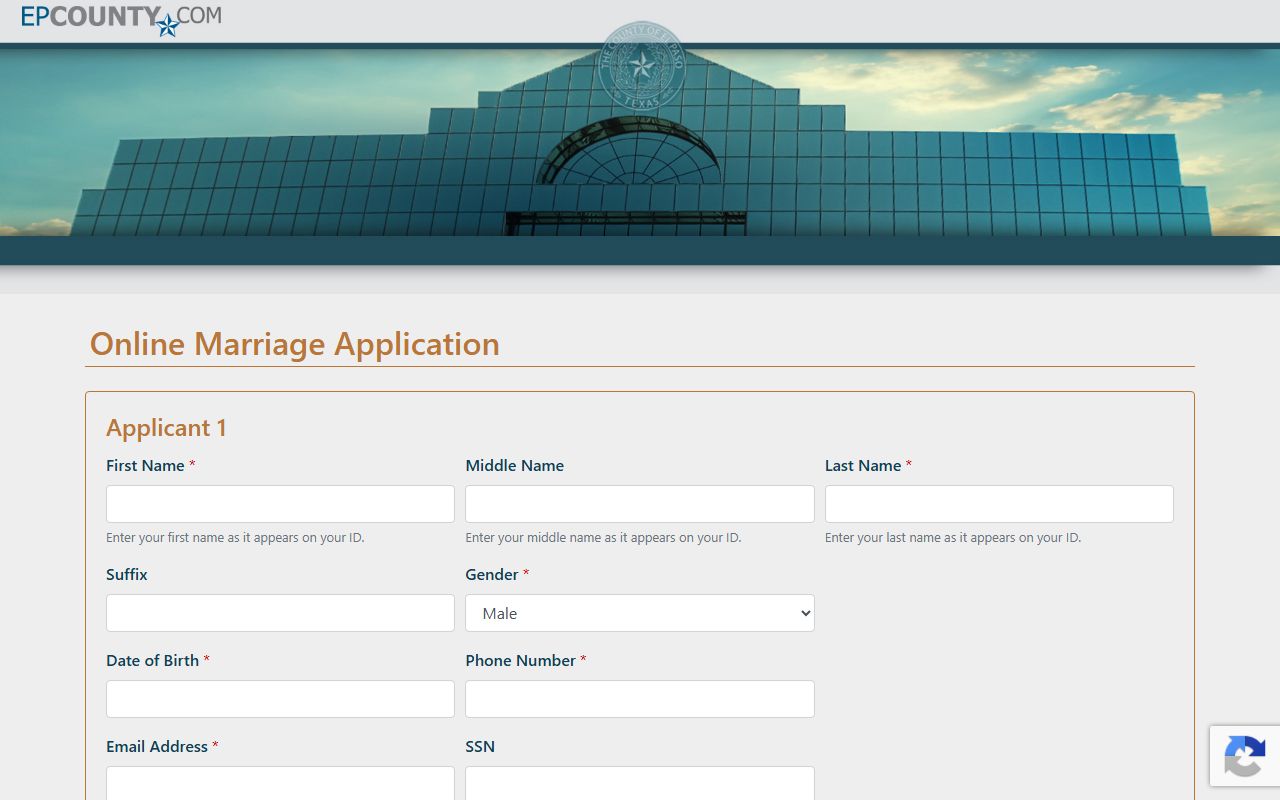Image resolution: width=1280 pixels, height=800 pixels.
Task: Focus the Phone Number input box
Action: click(x=640, y=699)
